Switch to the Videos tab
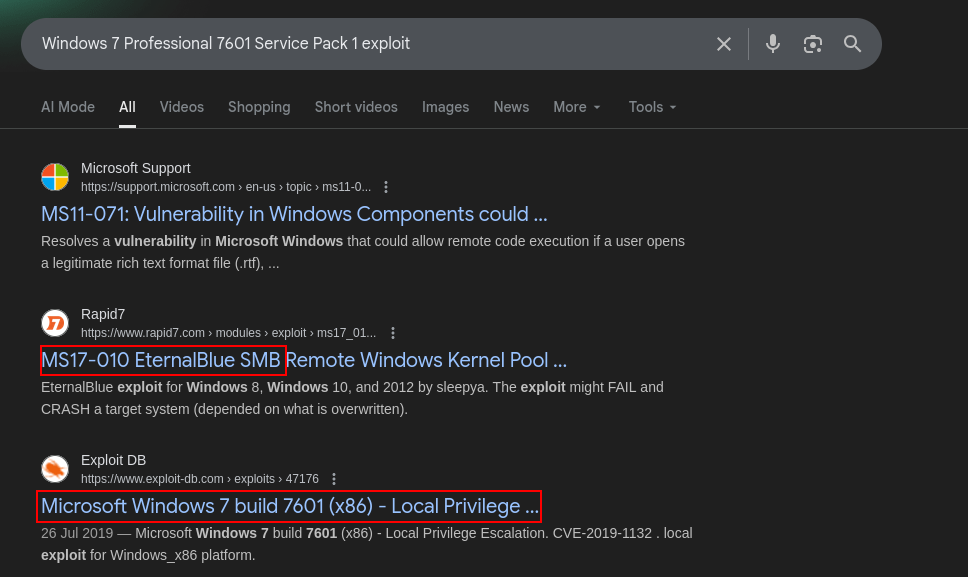Viewport: 968px width, 577px height. (182, 107)
